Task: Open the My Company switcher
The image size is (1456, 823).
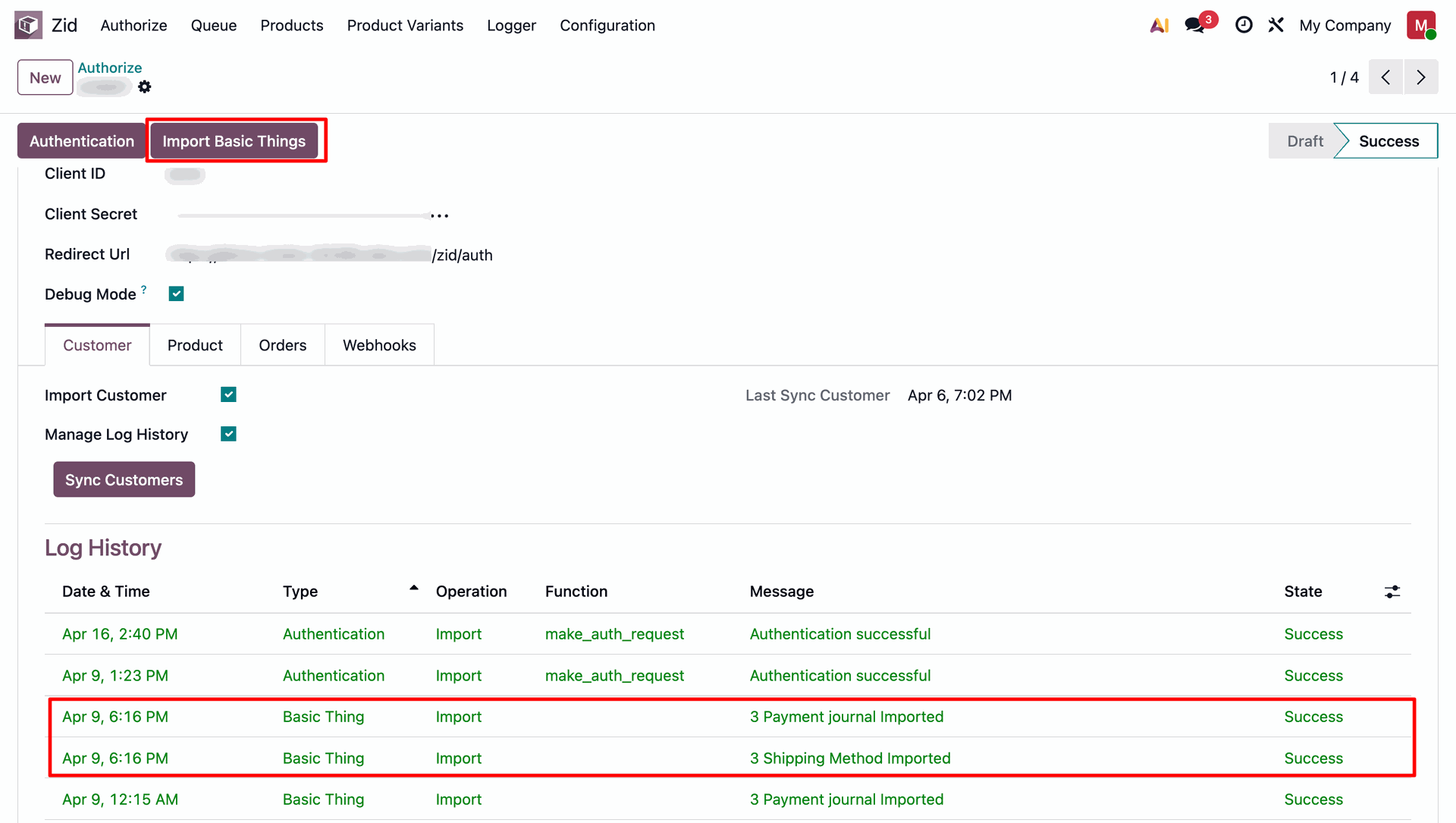Action: tap(1345, 25)
